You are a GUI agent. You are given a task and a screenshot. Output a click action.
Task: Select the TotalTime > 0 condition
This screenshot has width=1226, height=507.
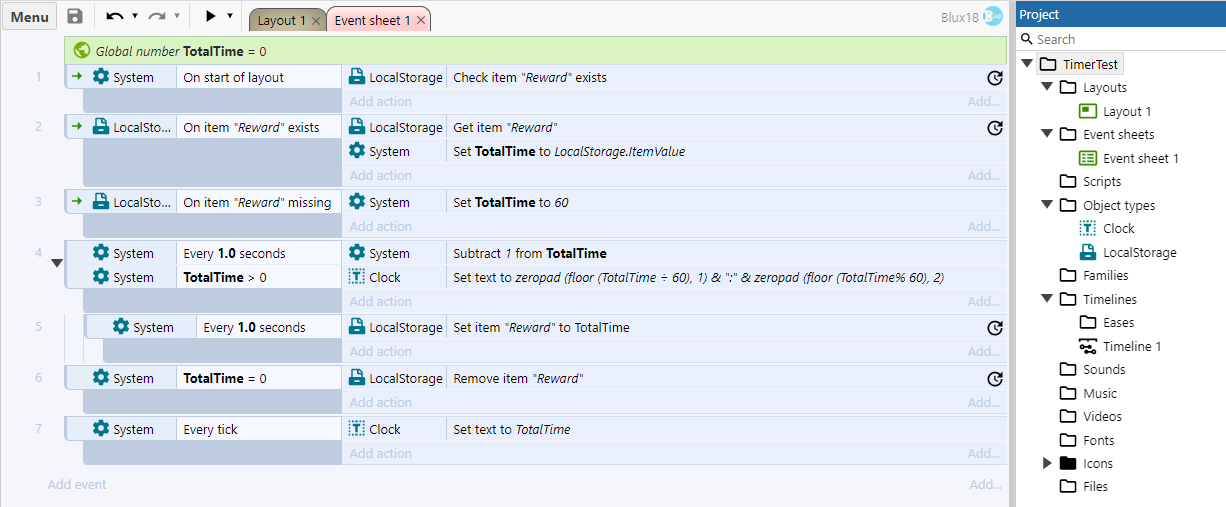pyautogui.click(x=259, y=277)
